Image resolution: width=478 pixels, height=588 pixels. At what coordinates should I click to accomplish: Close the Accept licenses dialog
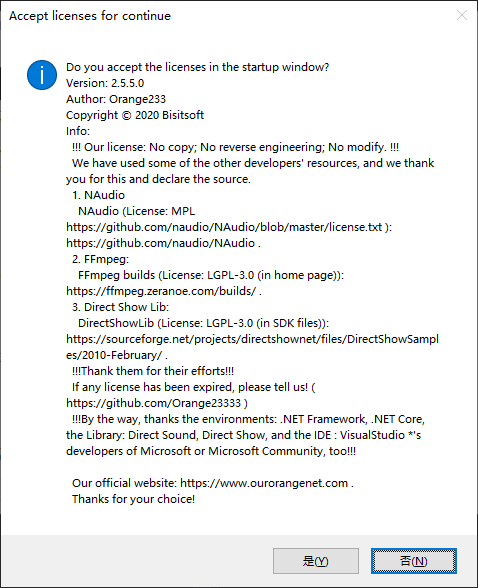tap(462, 15)
